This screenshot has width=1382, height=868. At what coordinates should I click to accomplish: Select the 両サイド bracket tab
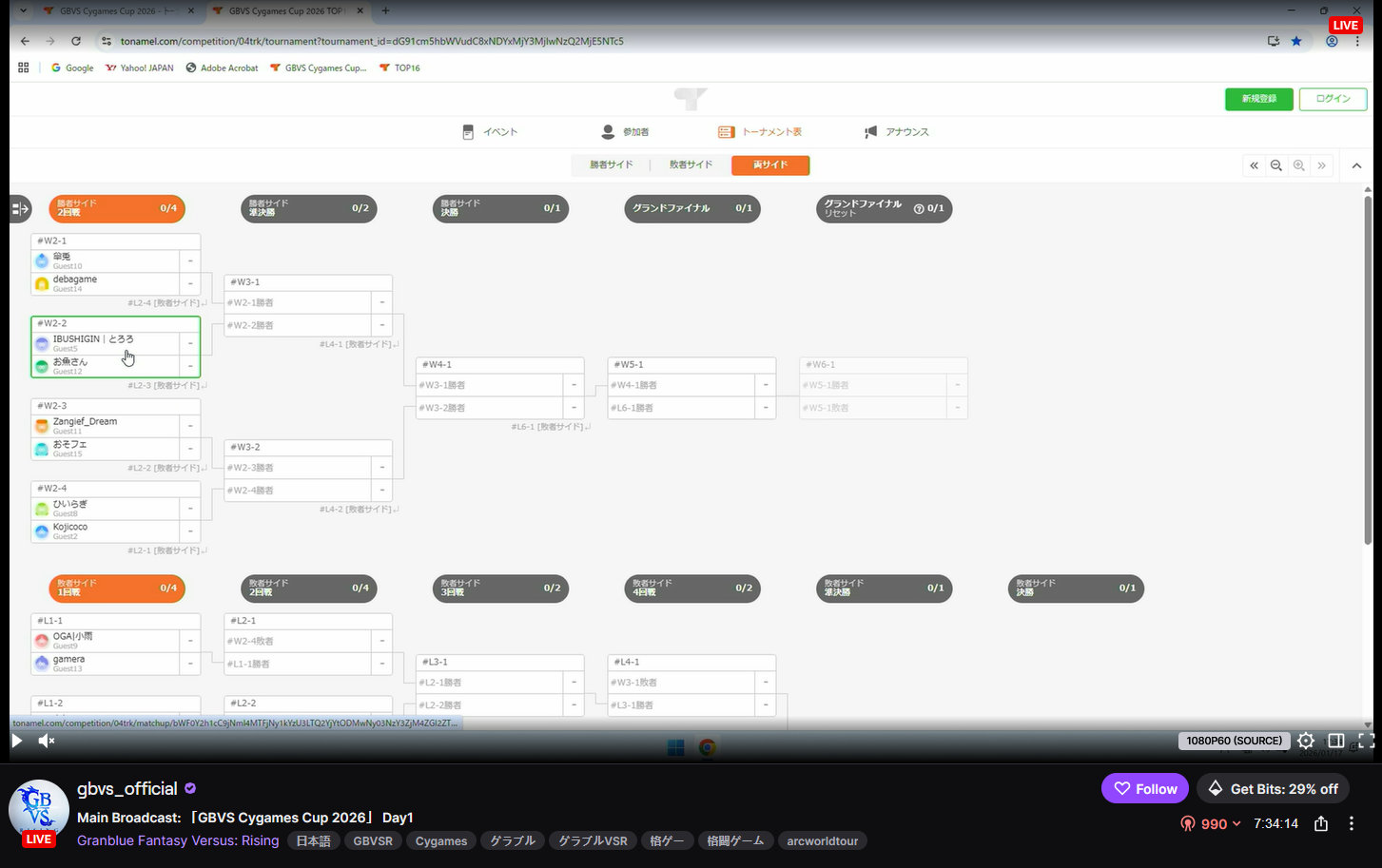click(x=770, y=165)
